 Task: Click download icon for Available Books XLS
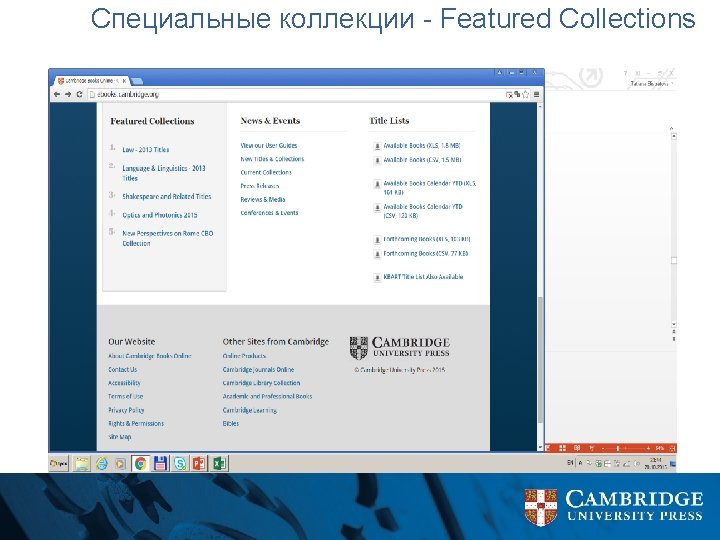coord(377,146)
